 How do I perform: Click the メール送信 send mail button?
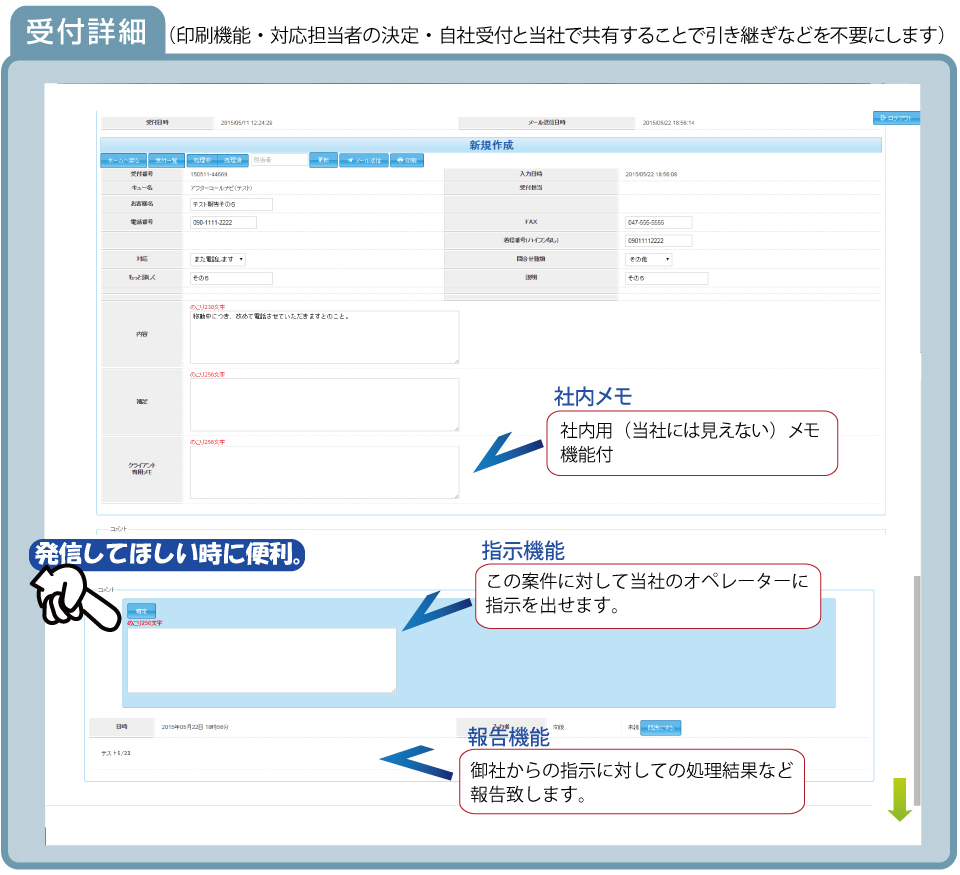coord(364,160)
